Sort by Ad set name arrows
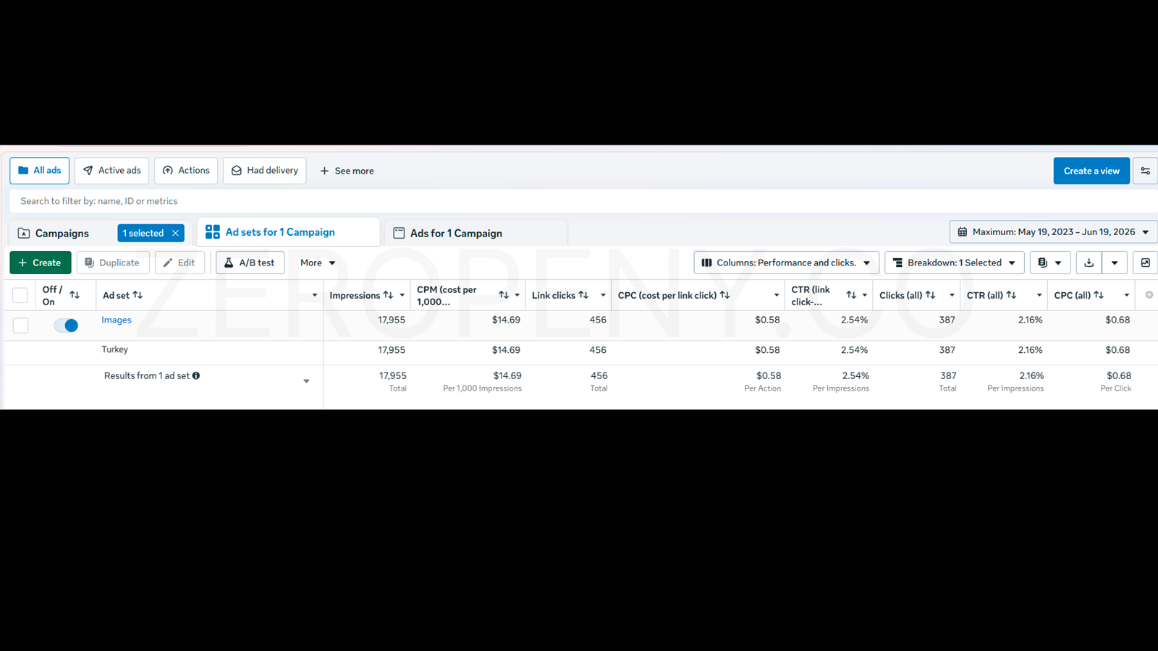1158x651 pixels. (x=137, y=296)
